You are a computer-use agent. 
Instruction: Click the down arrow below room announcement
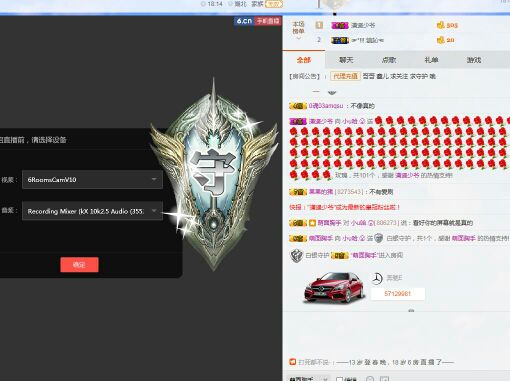point(332,92)
